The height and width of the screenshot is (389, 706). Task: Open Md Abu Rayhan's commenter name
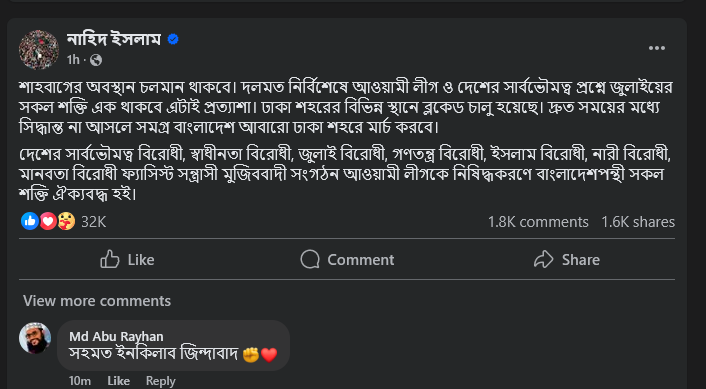(x=116, y=336)
